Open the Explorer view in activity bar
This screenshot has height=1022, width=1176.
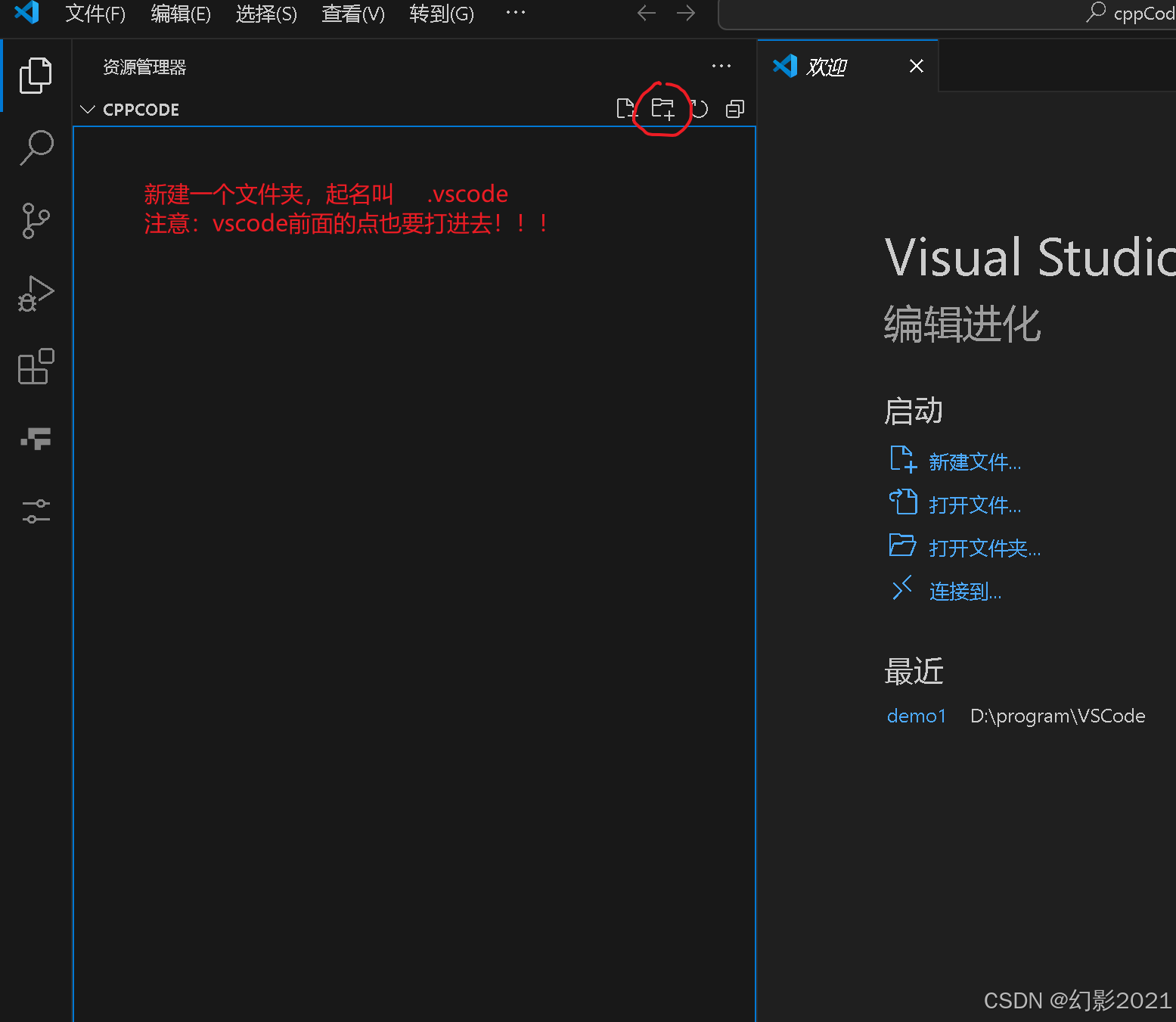pos(36,76)
